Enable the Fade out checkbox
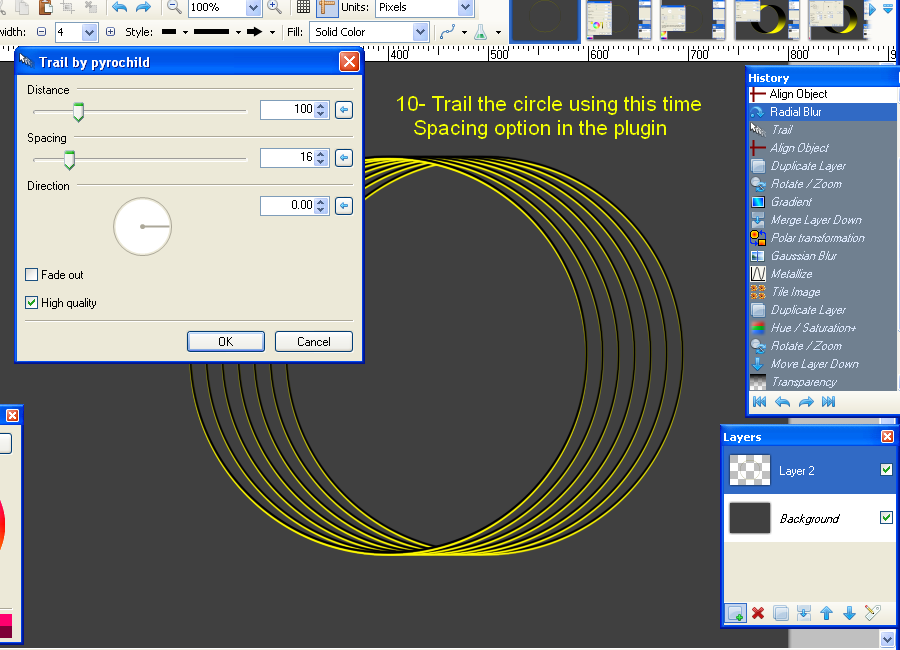Screen dimensions: 900x650 tap(32, 274)
